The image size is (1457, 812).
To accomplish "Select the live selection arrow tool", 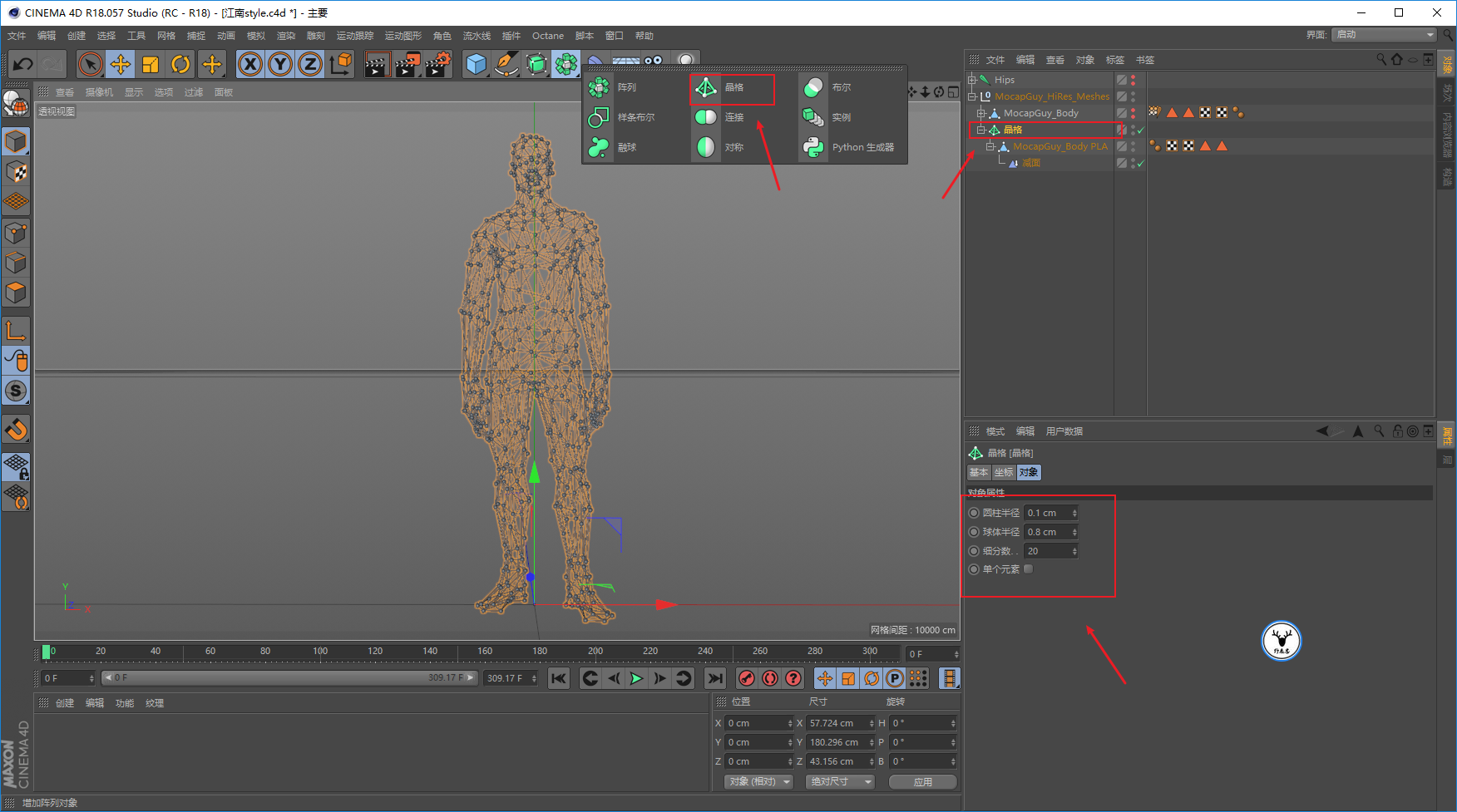I will [x=90, y=64].
